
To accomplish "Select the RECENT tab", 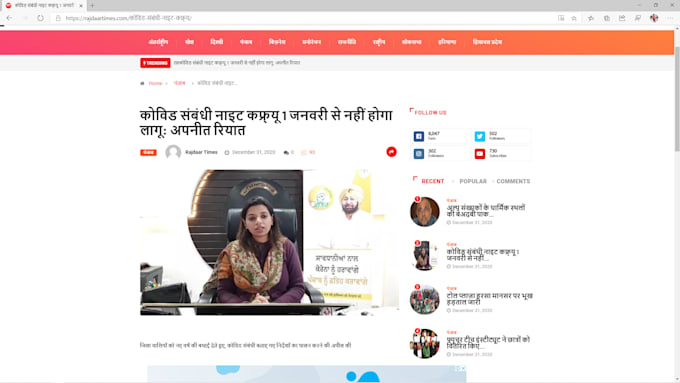I will point(432,181).
